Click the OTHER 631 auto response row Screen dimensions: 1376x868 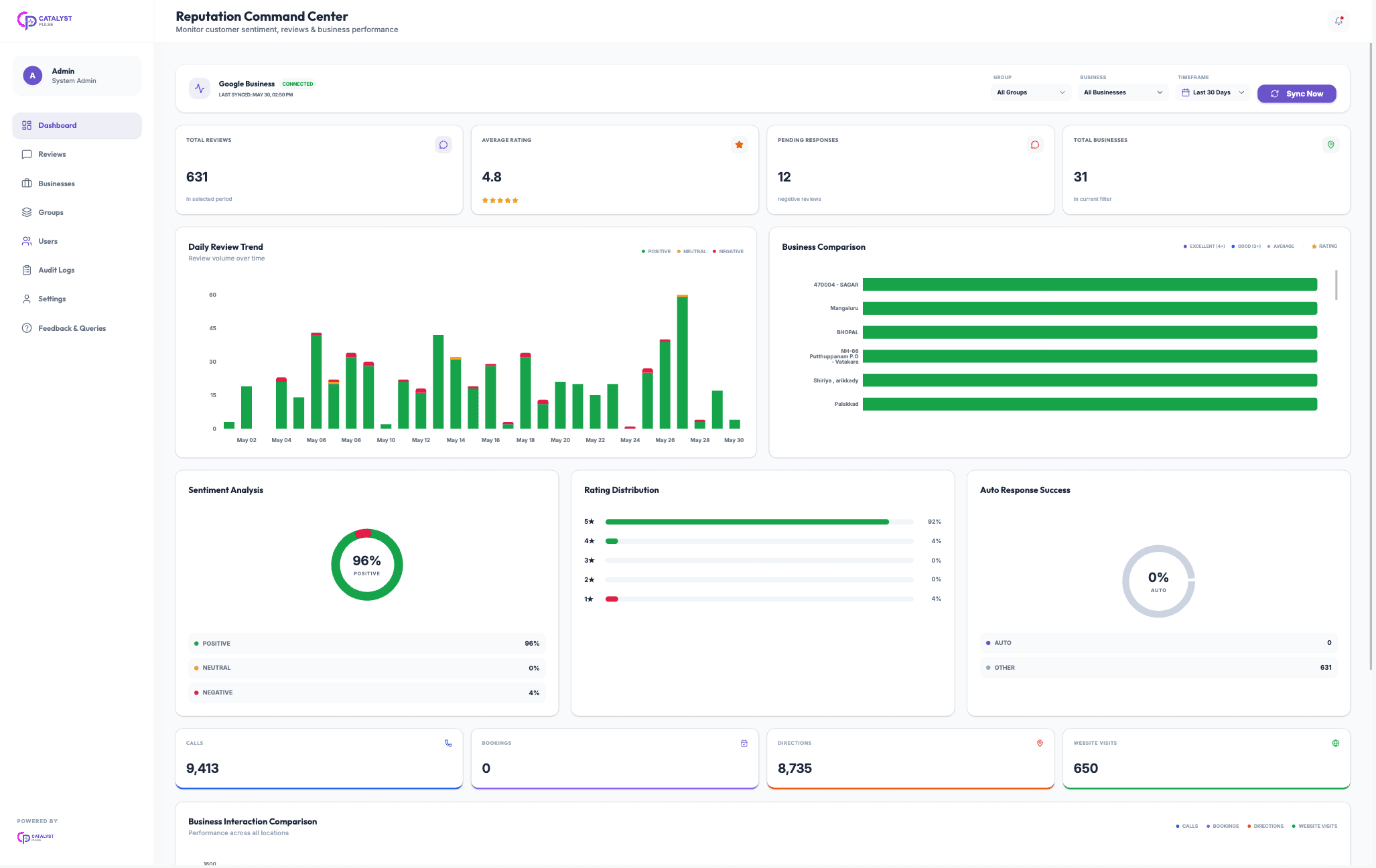click(1158, 668)
